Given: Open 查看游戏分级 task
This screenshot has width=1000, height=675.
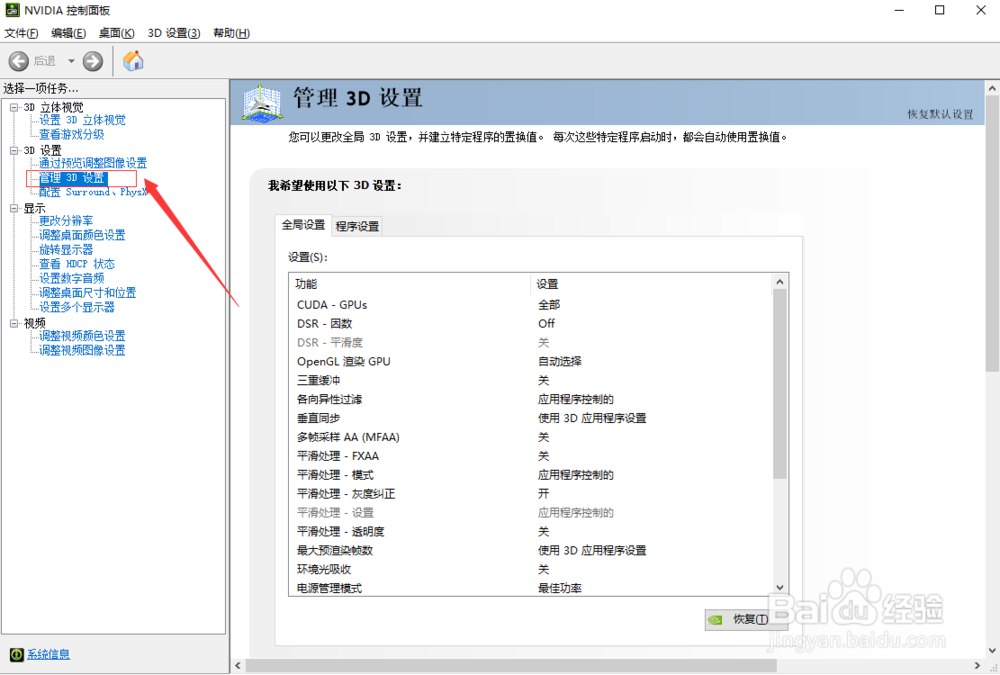Looking at the screenshot, I should click(71, 135).
